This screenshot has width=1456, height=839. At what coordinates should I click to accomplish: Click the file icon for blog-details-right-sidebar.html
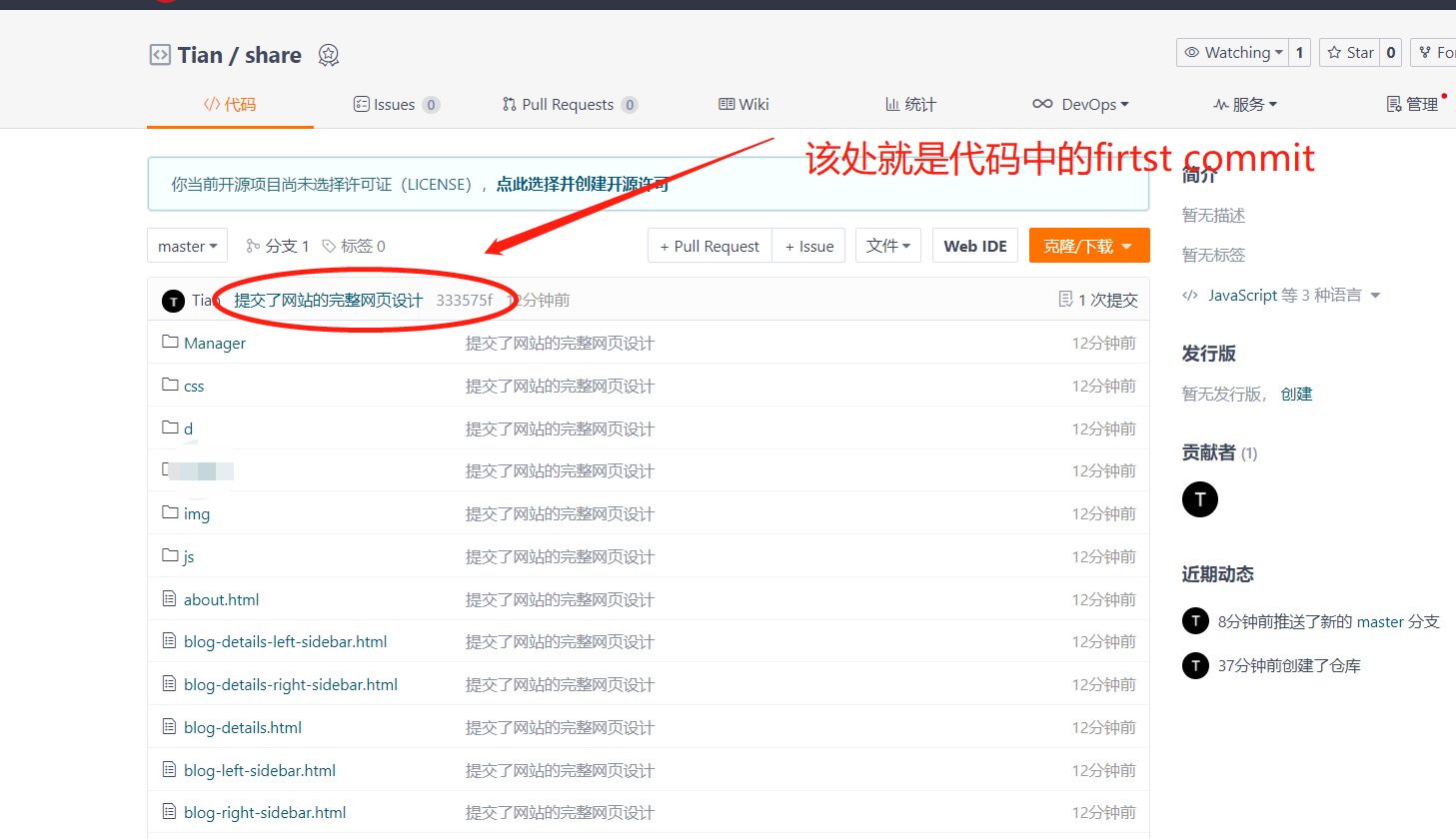click(170, 683)
